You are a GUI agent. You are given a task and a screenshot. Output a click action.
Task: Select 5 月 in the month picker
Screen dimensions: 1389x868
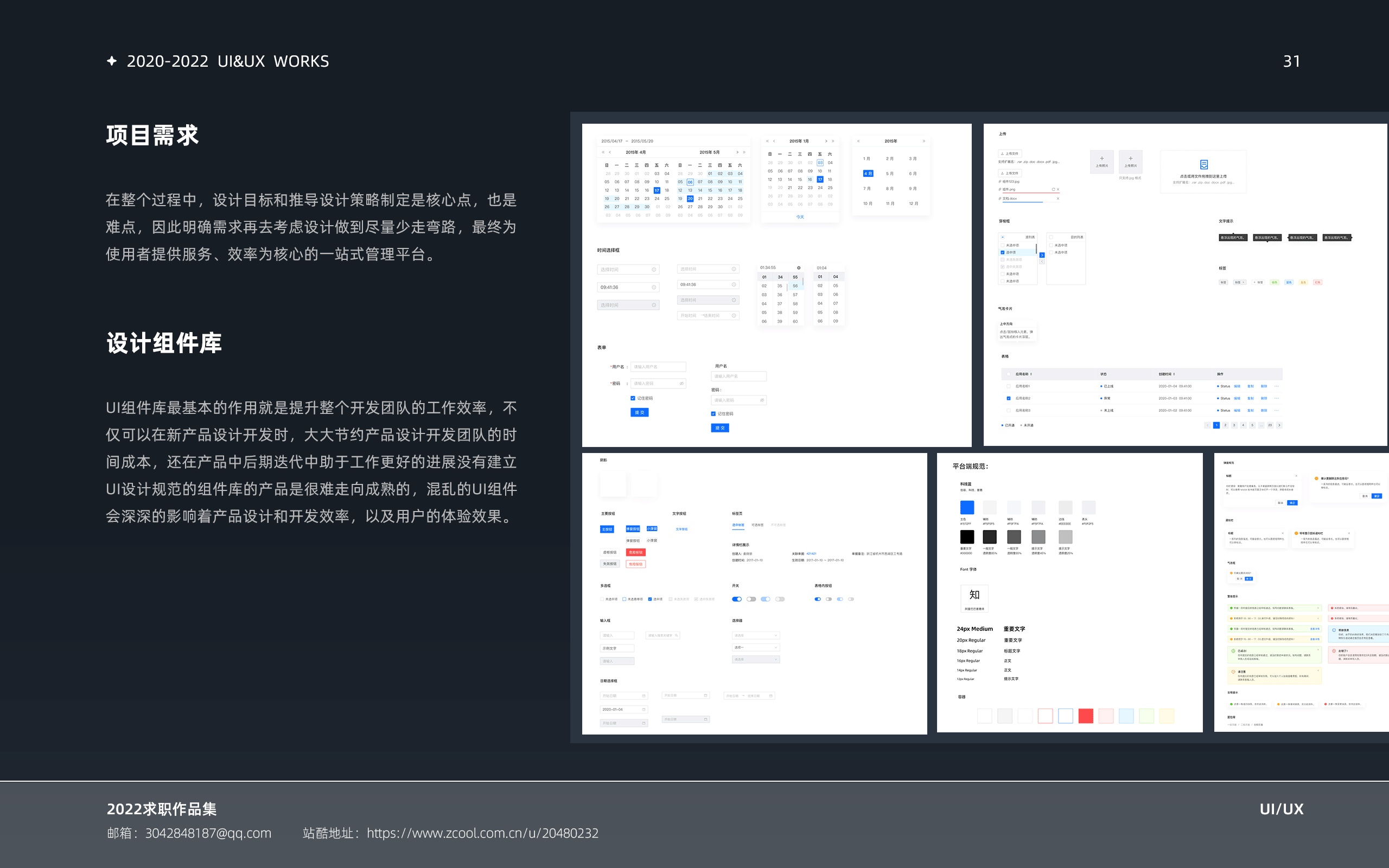click(890, 174)
